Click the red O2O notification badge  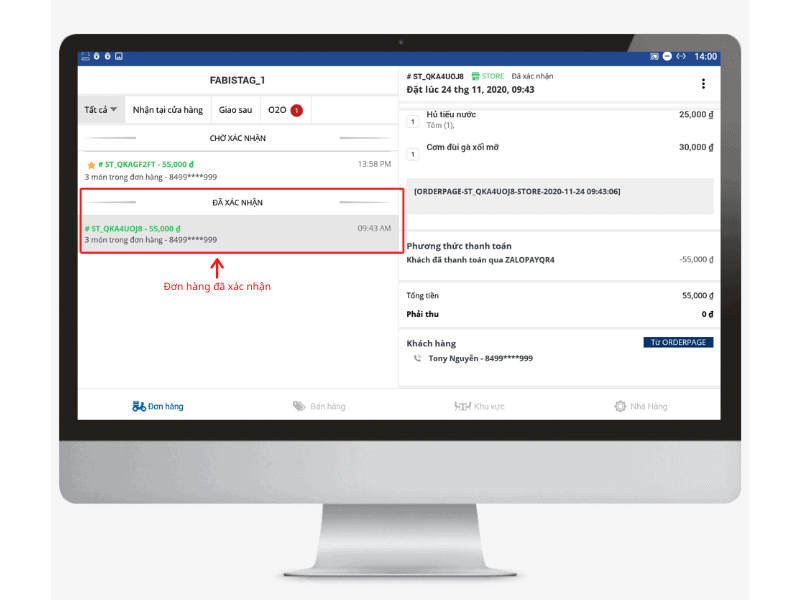(297, 110)
